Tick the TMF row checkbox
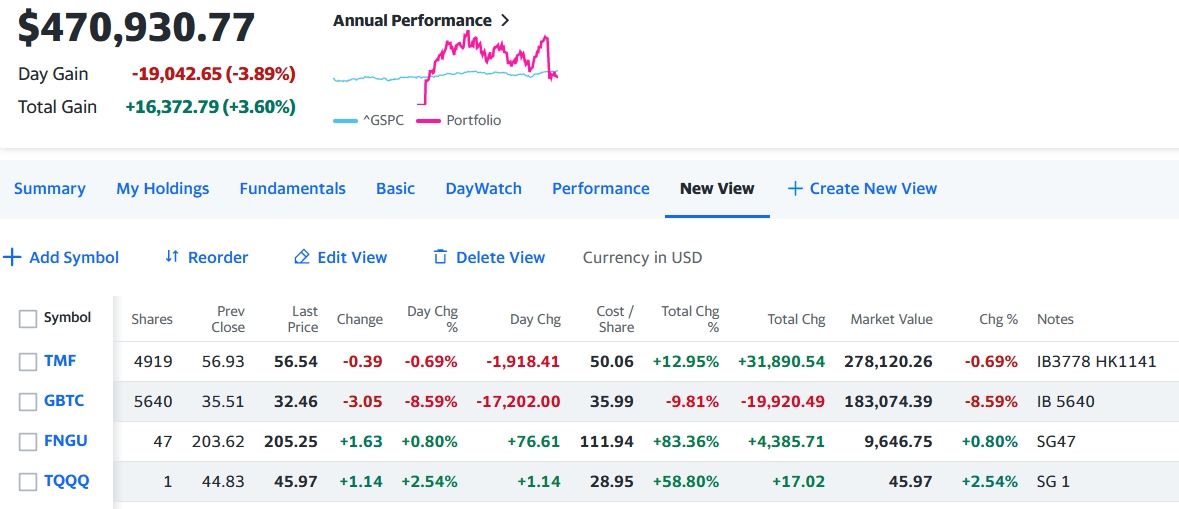The height and width of the screenshot is (509, 1179). [28, 362]
